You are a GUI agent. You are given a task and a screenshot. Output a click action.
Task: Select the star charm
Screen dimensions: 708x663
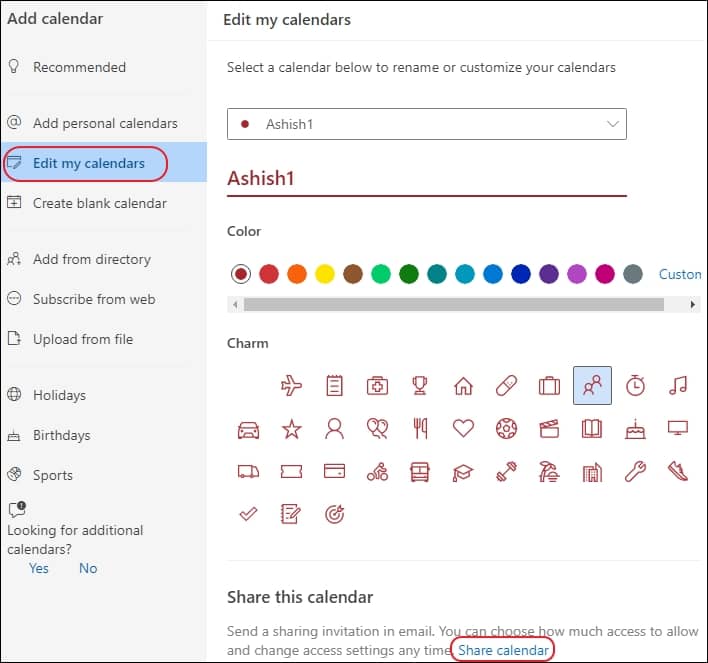pos(291,429)
